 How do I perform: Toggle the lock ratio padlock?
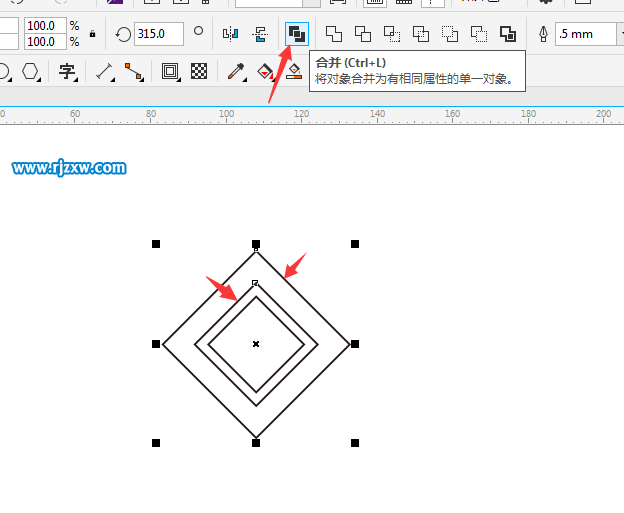pos(92,34)
